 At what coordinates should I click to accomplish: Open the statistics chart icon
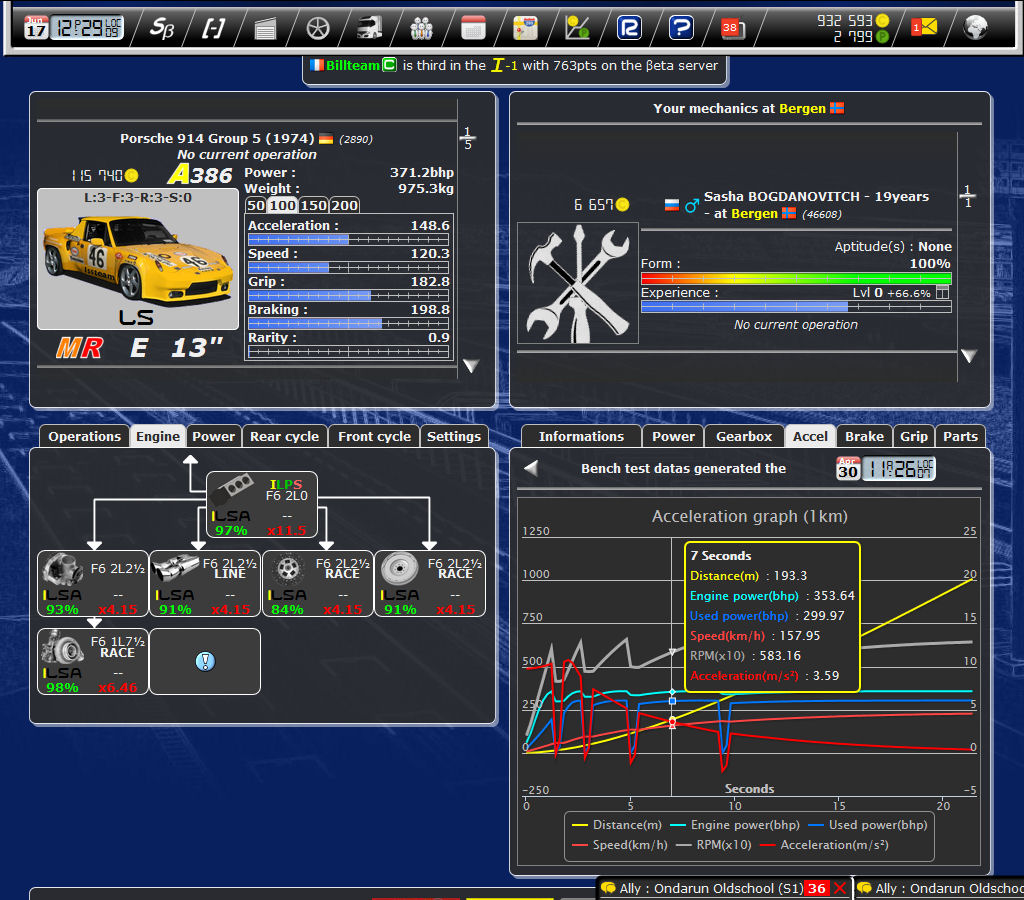coord(577,28)
